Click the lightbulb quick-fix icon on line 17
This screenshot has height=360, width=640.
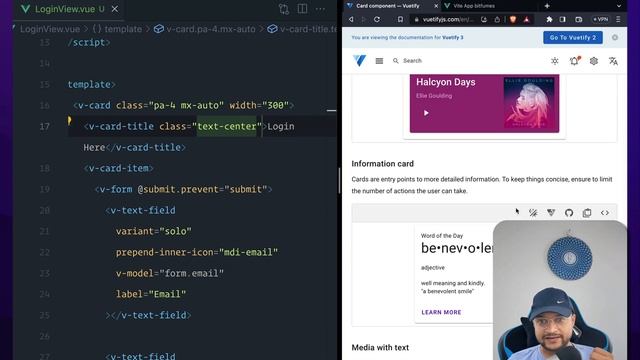69,120
